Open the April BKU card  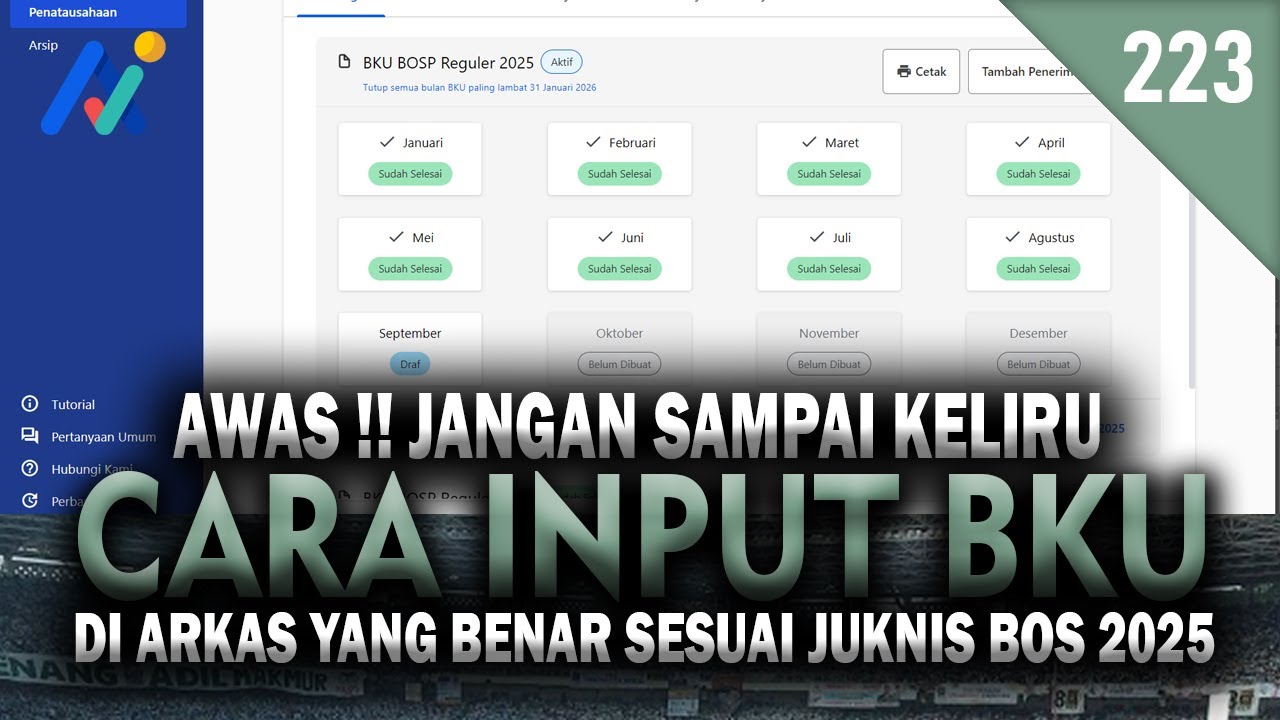coord(1038,159)
